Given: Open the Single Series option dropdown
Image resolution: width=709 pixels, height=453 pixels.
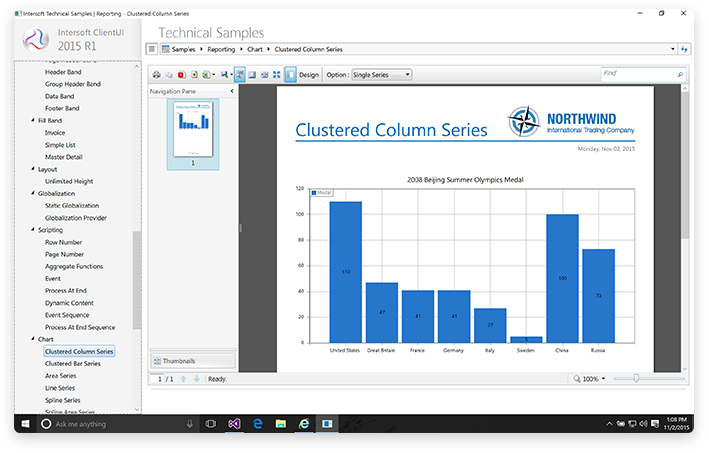Looking at the screenshot, I should coord(381,75).
